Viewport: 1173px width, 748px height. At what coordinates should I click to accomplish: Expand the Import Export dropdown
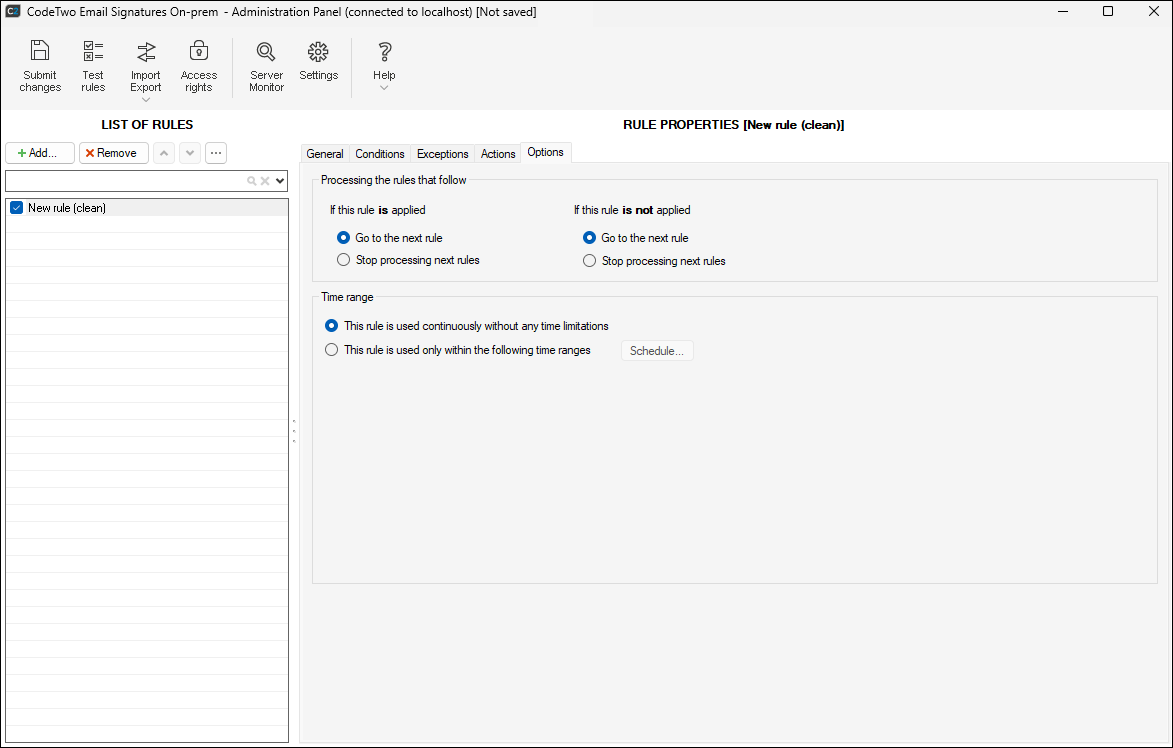tap(146, 99)
